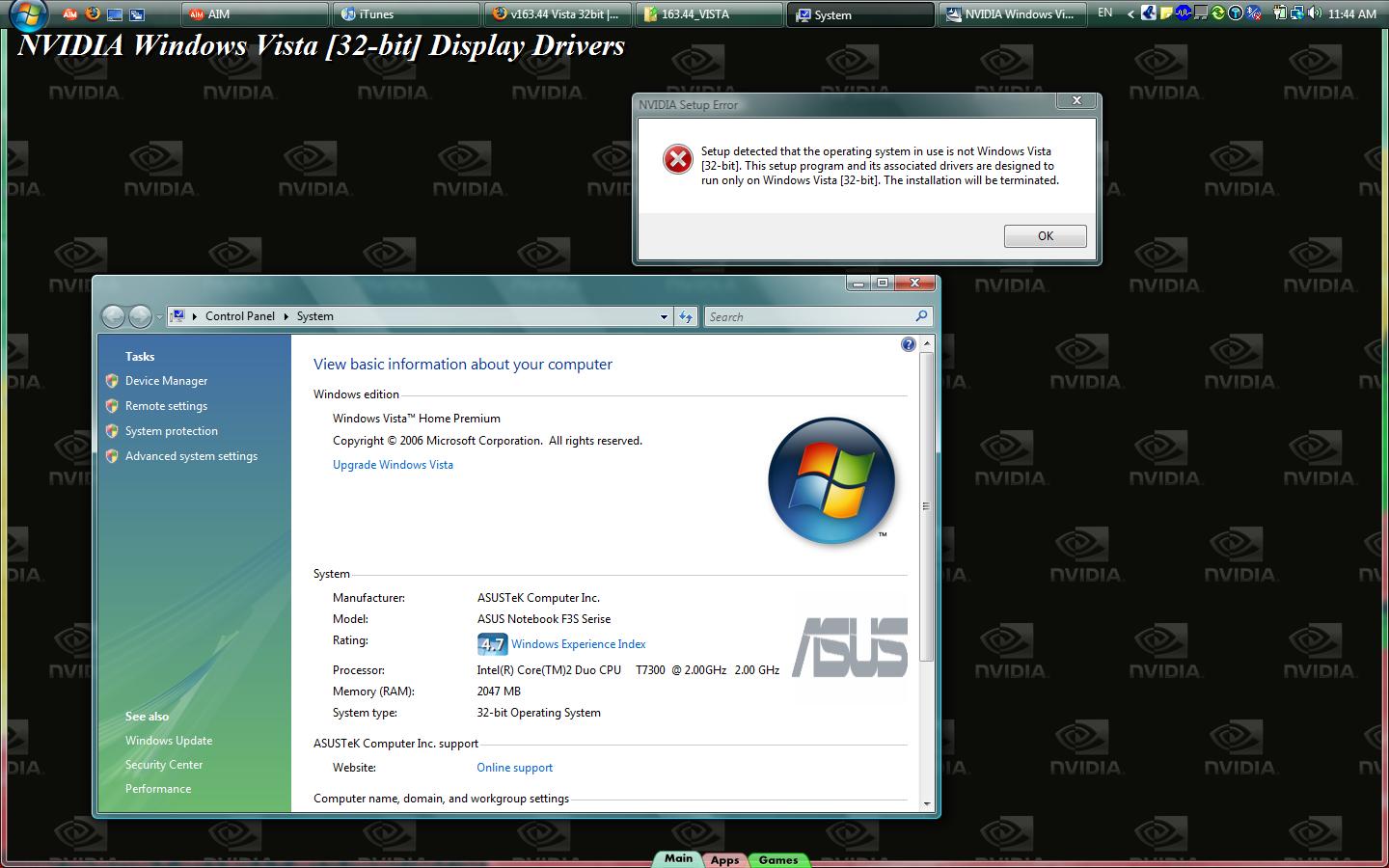Image resolution: width=1389 pixels, height=868 pixels.
Task: Click the System breadcrumb
Action: click(x=314, y=316)
